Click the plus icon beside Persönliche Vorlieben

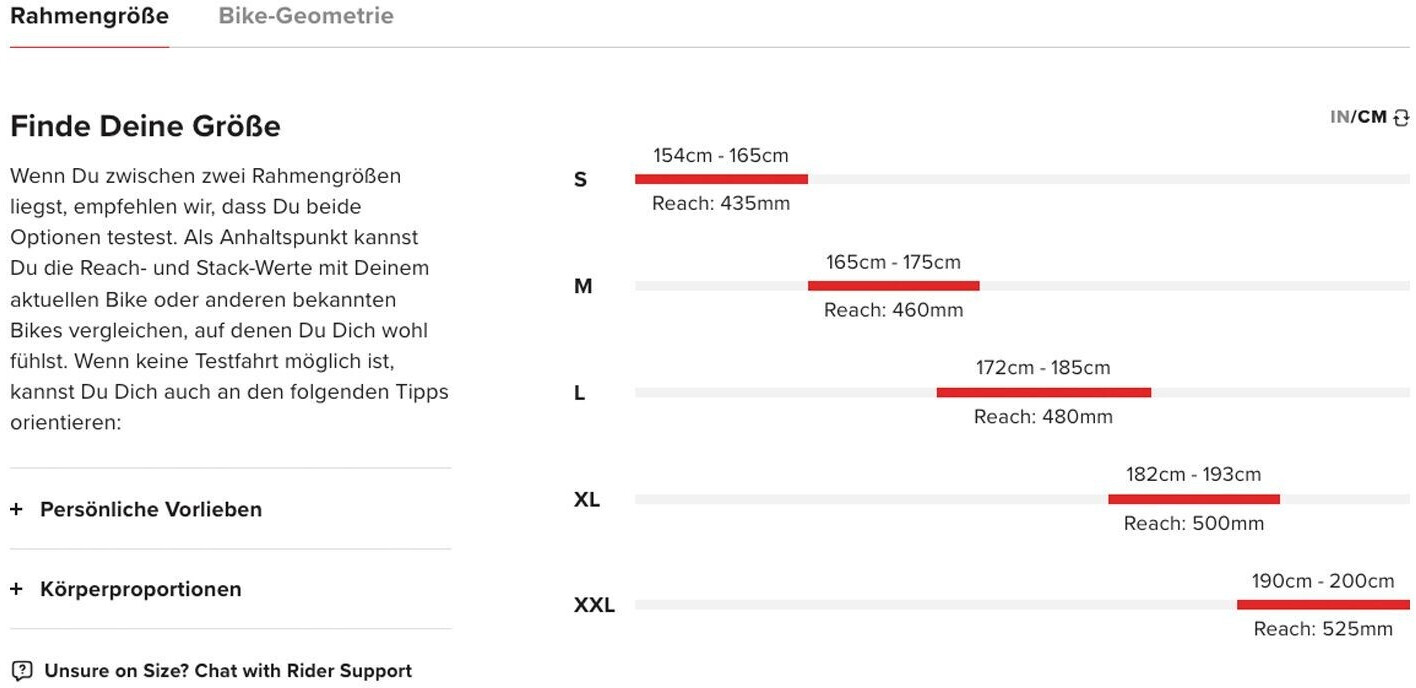point(16,509)
